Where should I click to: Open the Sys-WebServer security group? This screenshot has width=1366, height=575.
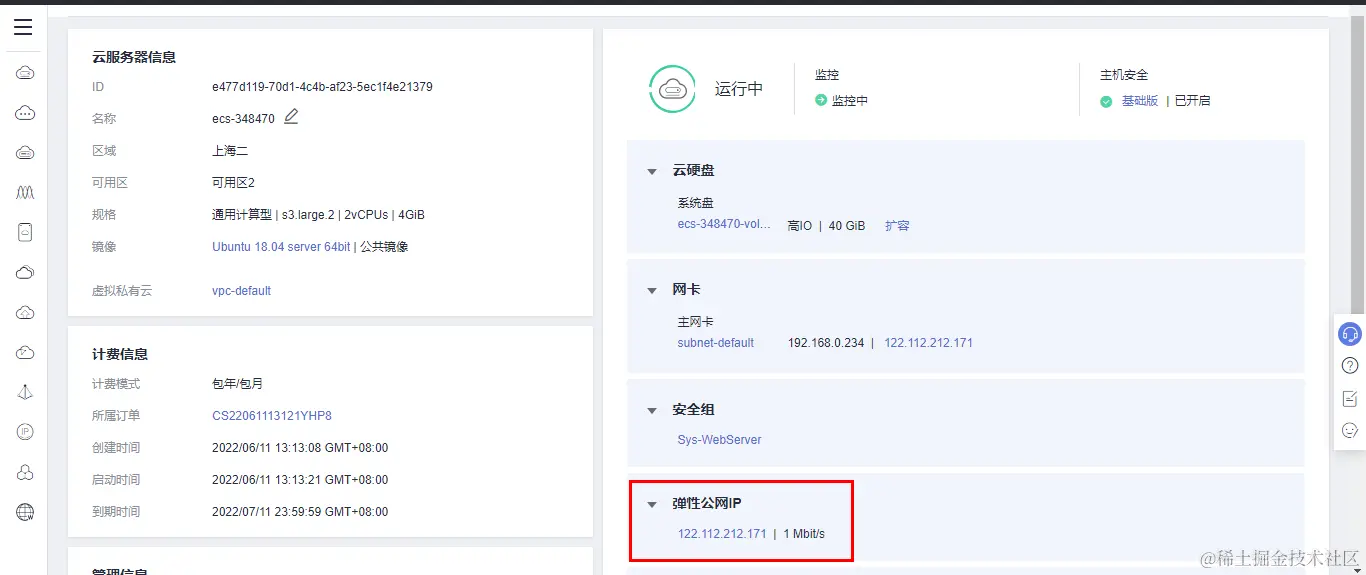pos(719,440)
